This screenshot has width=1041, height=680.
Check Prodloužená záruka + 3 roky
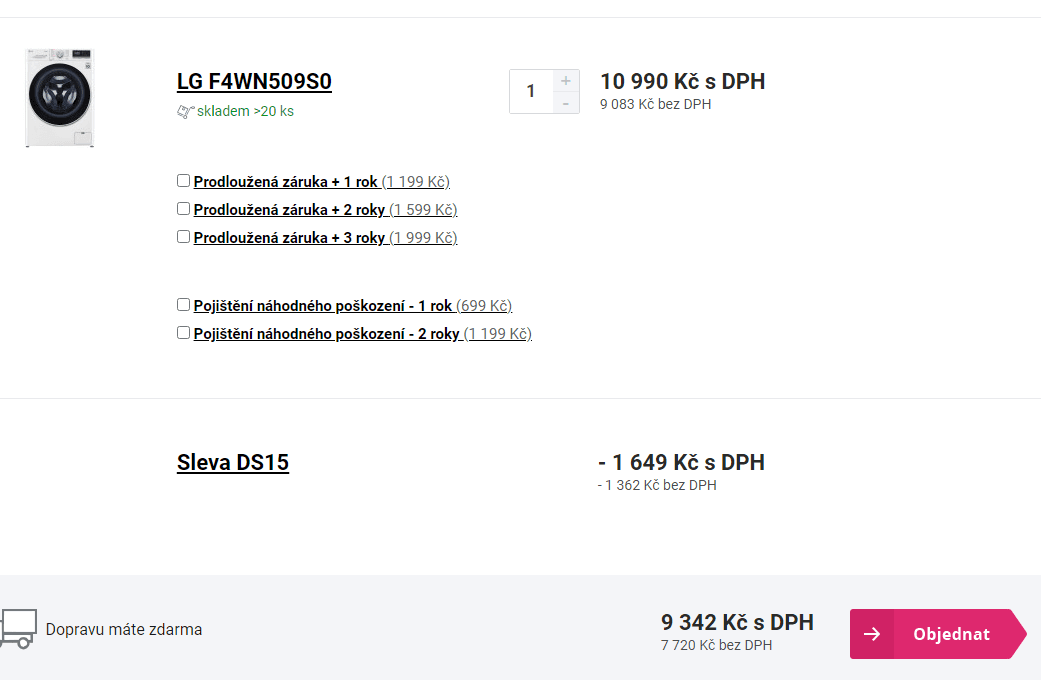point(183,236)
